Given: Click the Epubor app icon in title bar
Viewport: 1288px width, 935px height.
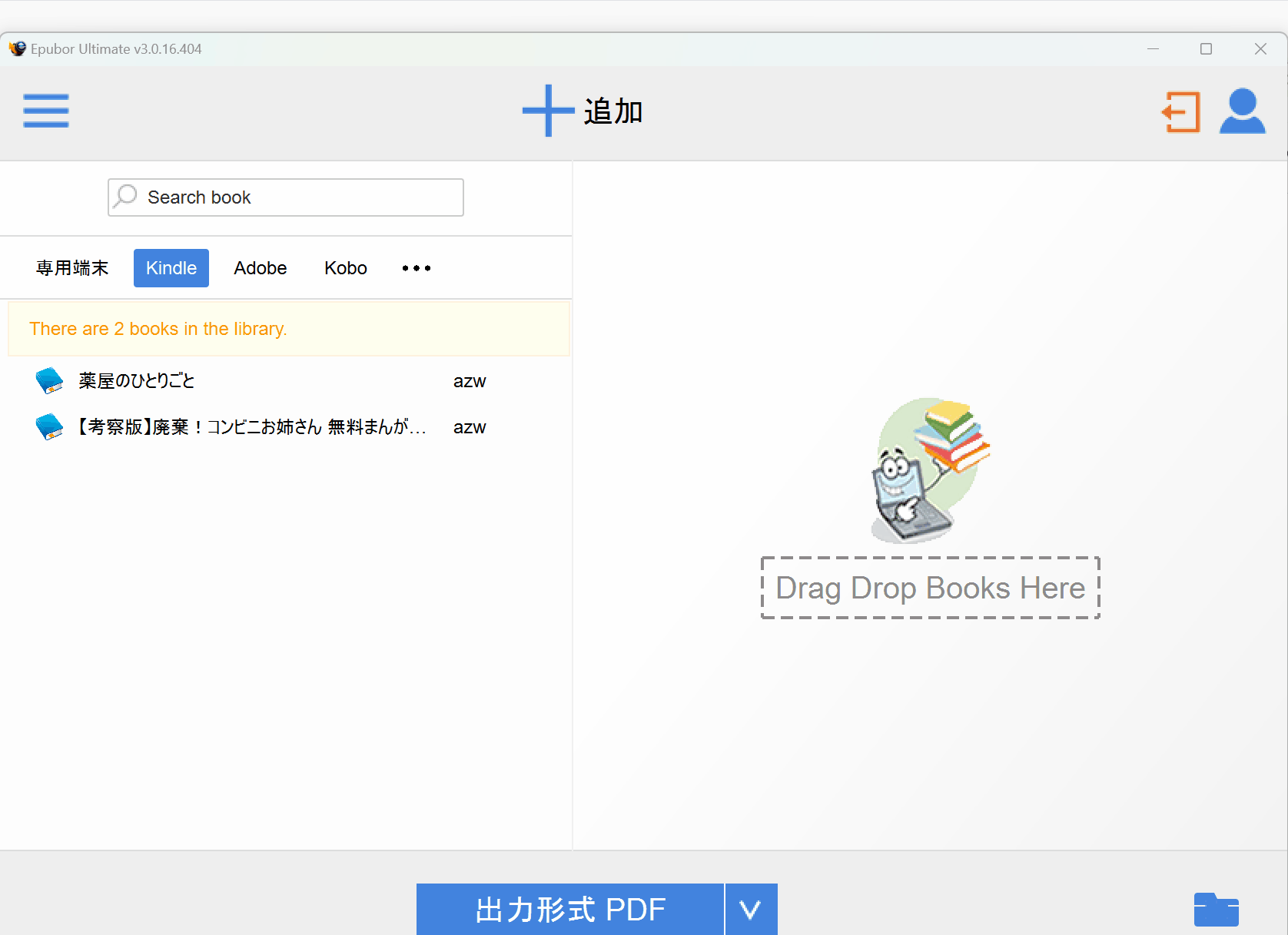Looking at the screenshot, I should point(17,48).
